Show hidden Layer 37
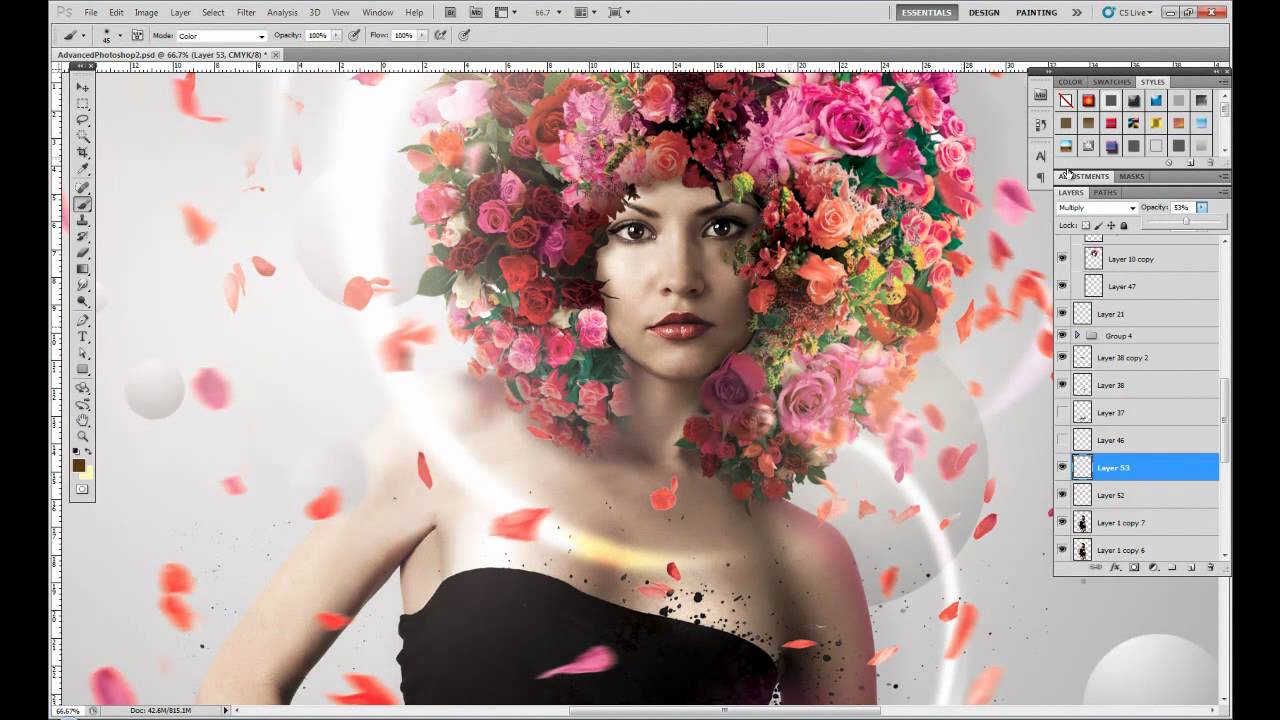 pyautogui.click(x=1062, y=412)
